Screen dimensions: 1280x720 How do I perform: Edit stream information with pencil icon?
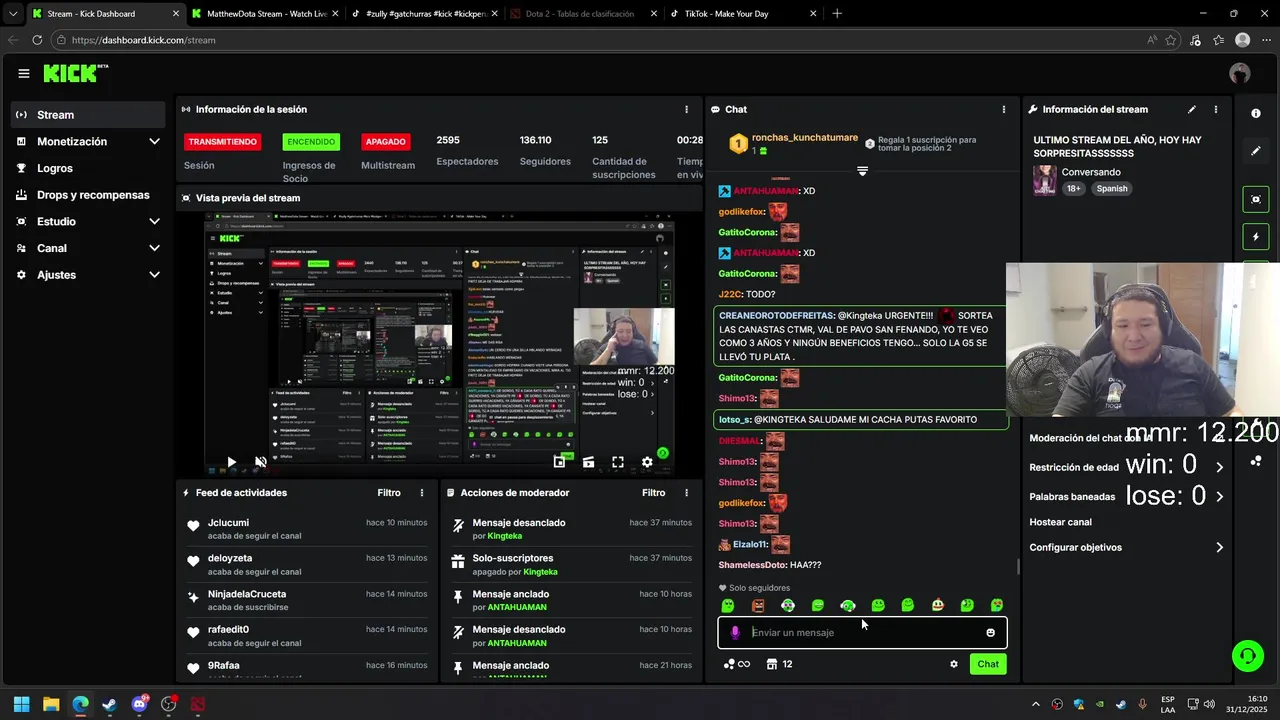point(1192,109)
